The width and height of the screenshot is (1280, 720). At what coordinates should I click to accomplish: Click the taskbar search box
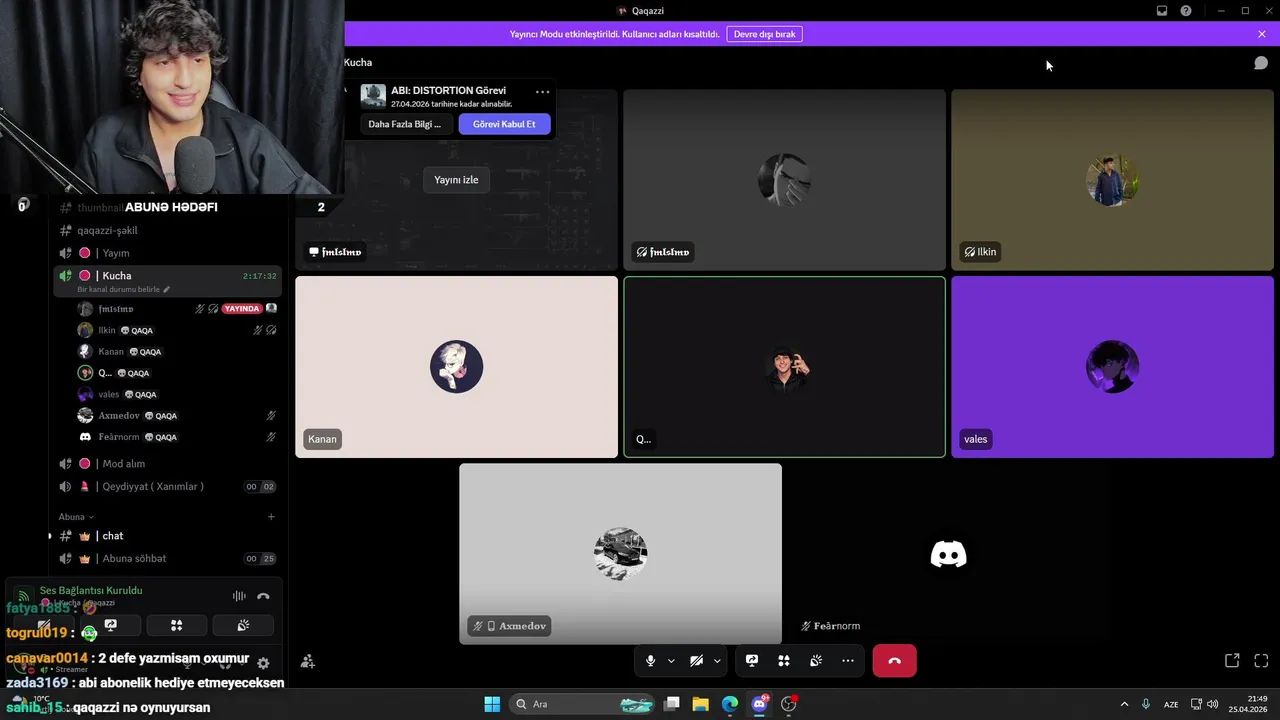[x=584, y=704]
